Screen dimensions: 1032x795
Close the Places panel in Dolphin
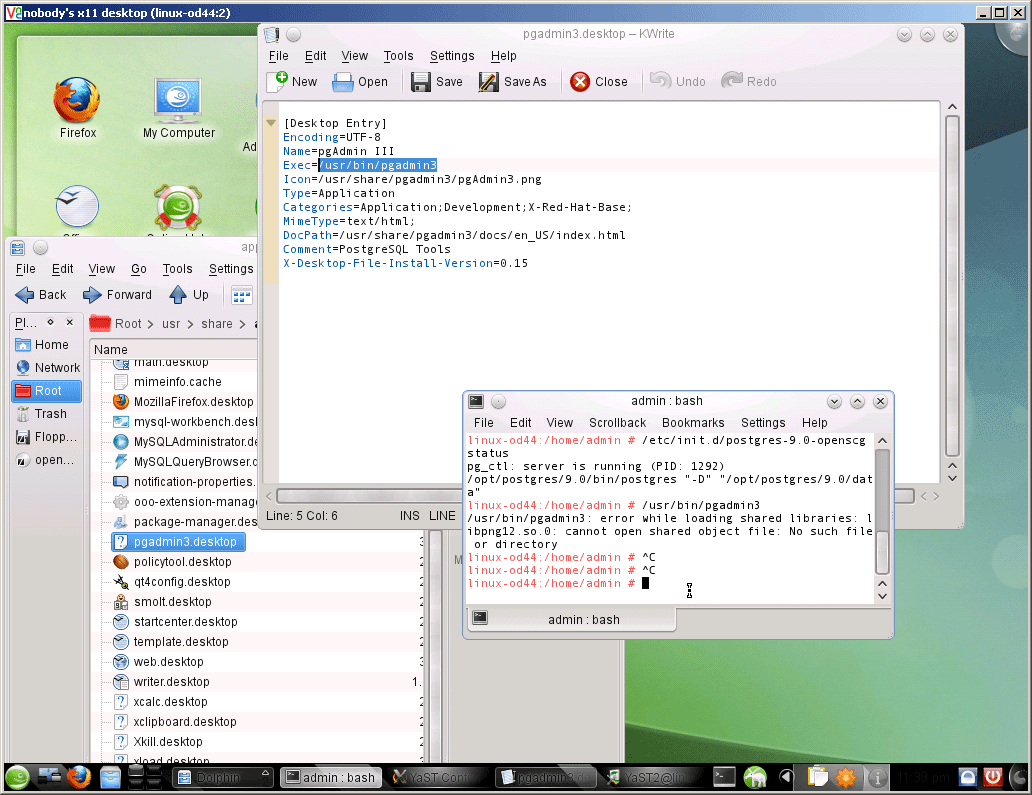70,322
